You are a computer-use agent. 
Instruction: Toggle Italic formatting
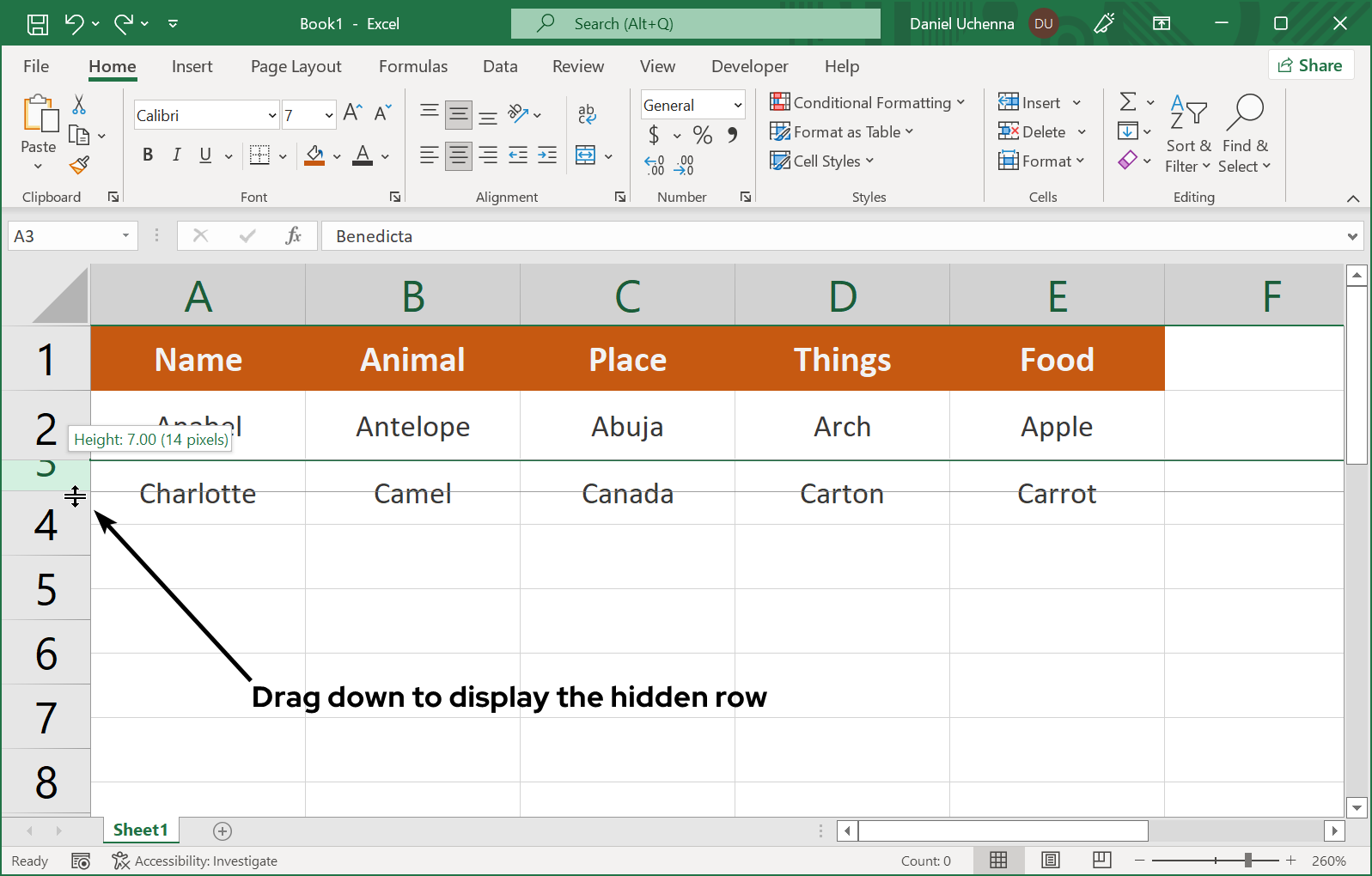click(x=176, y=155)
